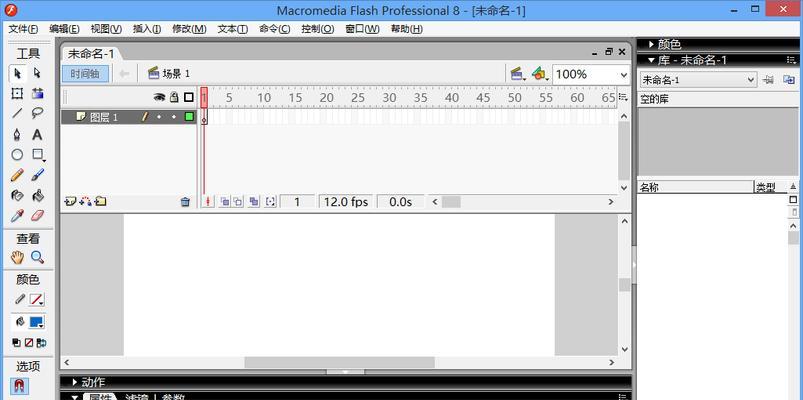Select the Pencil tool
Image resolution: width=803 pixels, height=400 pixels.
[x=17, y=175]
